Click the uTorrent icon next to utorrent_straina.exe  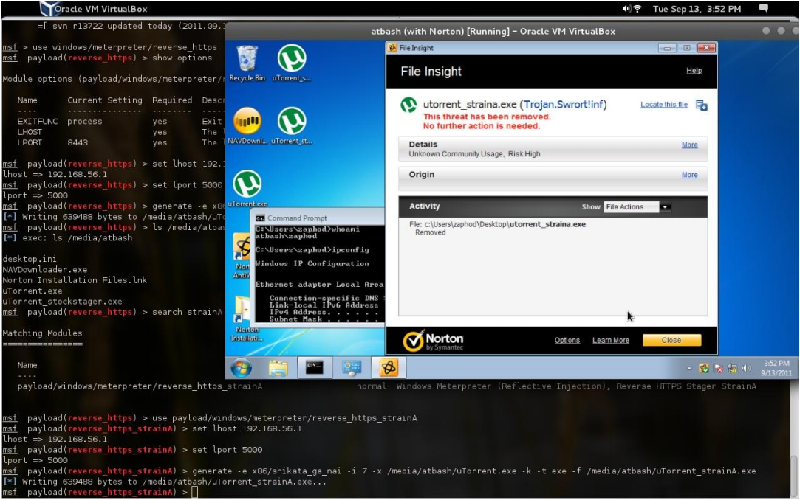coord(408,105)
